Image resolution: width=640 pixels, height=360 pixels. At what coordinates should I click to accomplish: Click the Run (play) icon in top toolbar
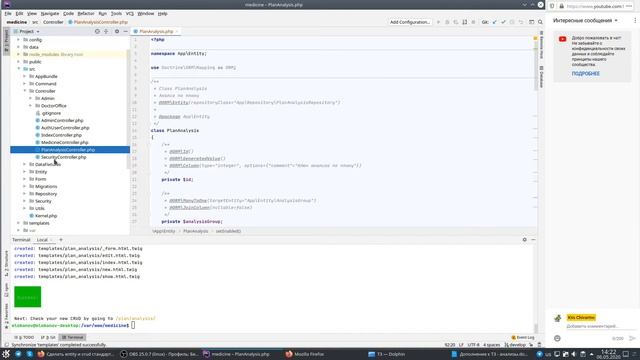click(x=438, y=22)
